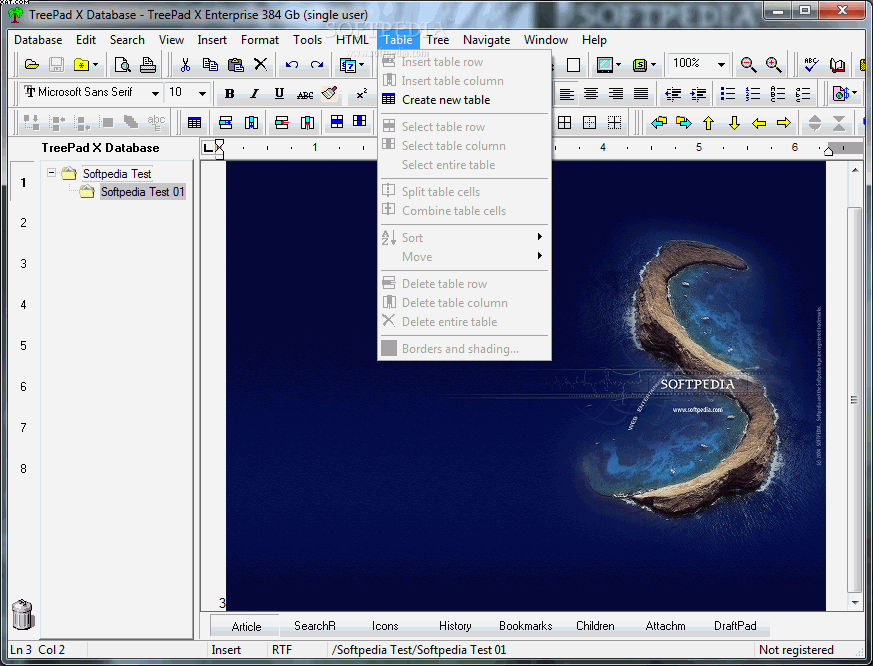Toggle italic formatting
Screen dimensions: 873x666
tap(254, 94)
